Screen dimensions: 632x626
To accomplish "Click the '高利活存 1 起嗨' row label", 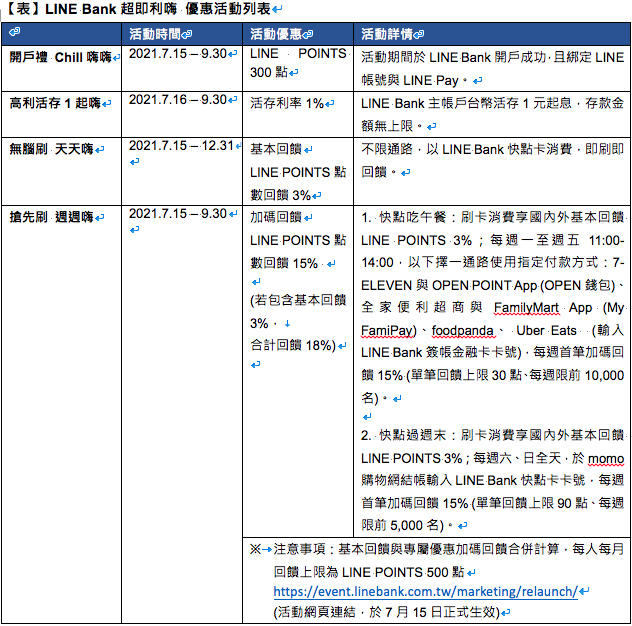I will click(x=55, y=103).
